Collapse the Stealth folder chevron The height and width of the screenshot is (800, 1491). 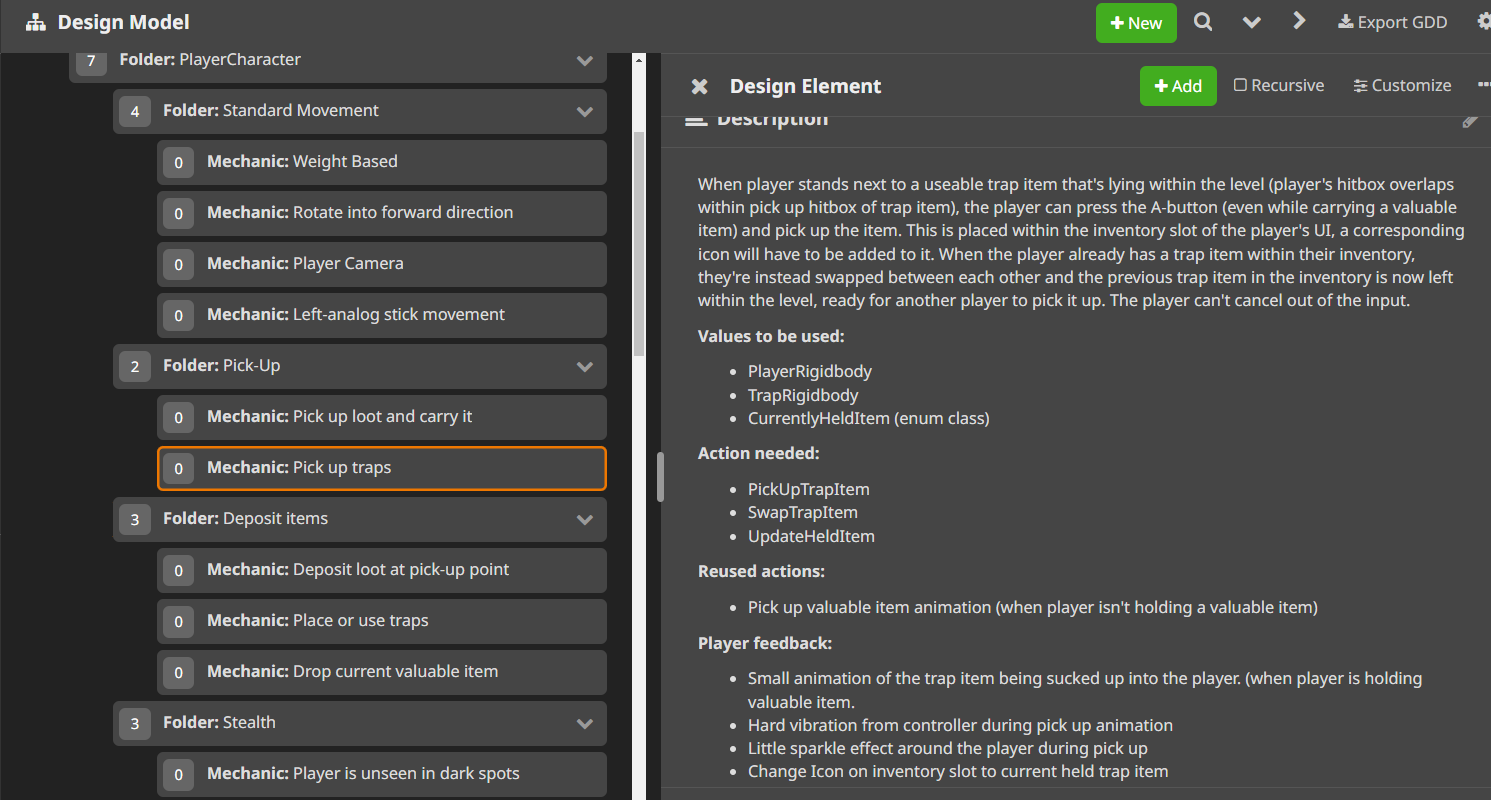585,723
